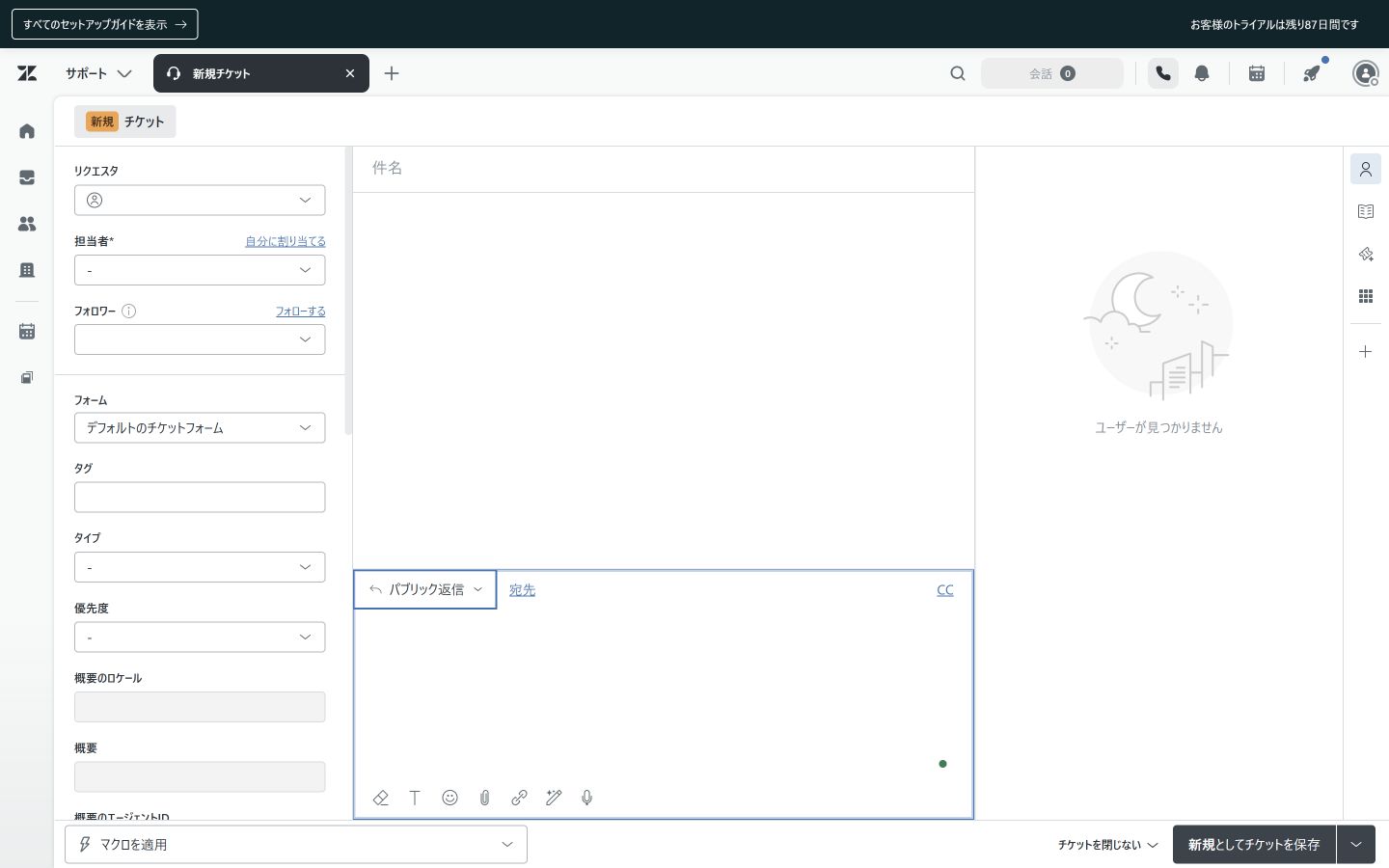1389x868 pixels.
Task: Expand the タイプ dropdown
Action: pyautogui.click(x=200, y=567)
